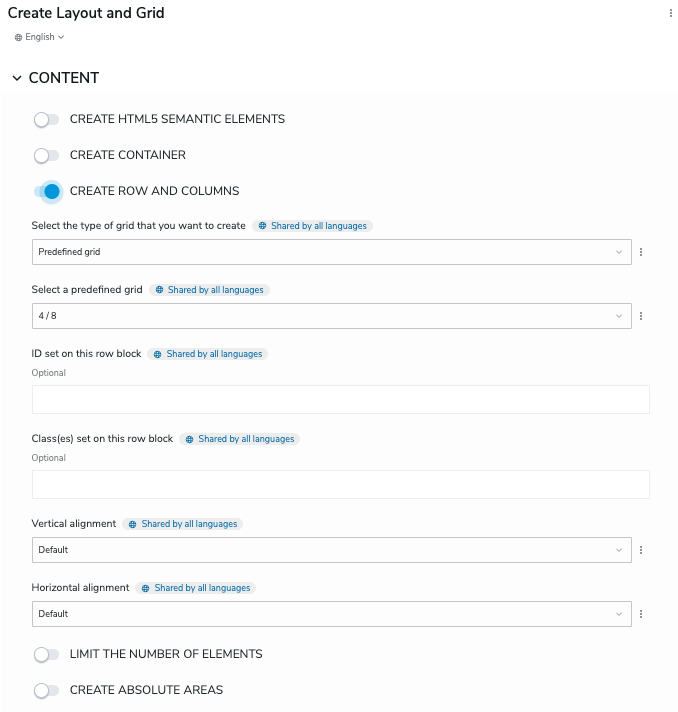Open the top-right three-dot options menu
The width and height of the screenshot is (678, 712).
coord(670,14)
